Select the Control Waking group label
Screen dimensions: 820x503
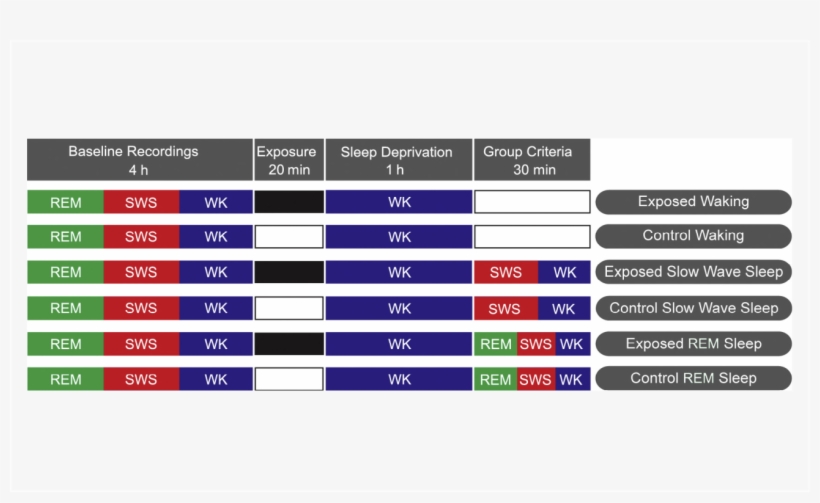pos(693,236)
